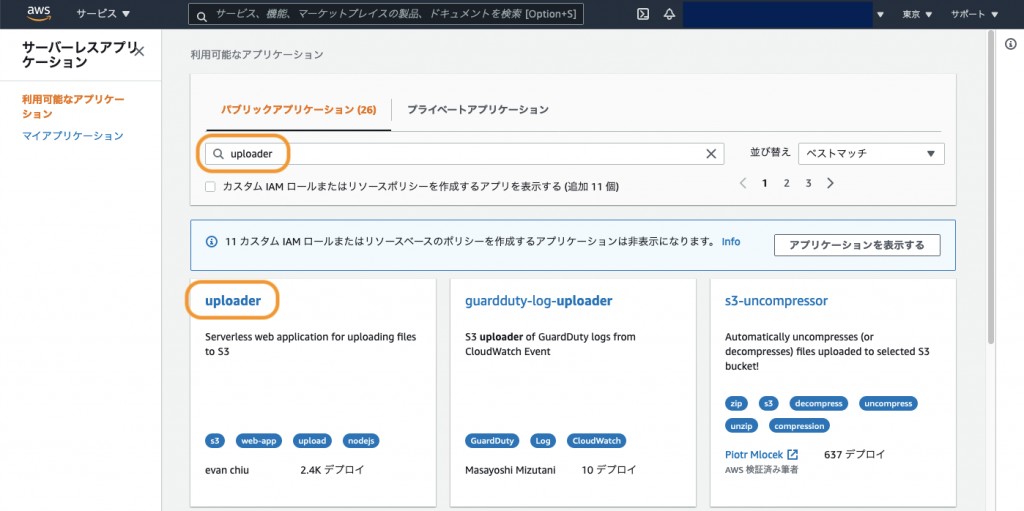Click the CloudWatch tag
The width and height of the screenshot is (1024, 511).
(596, 440)
